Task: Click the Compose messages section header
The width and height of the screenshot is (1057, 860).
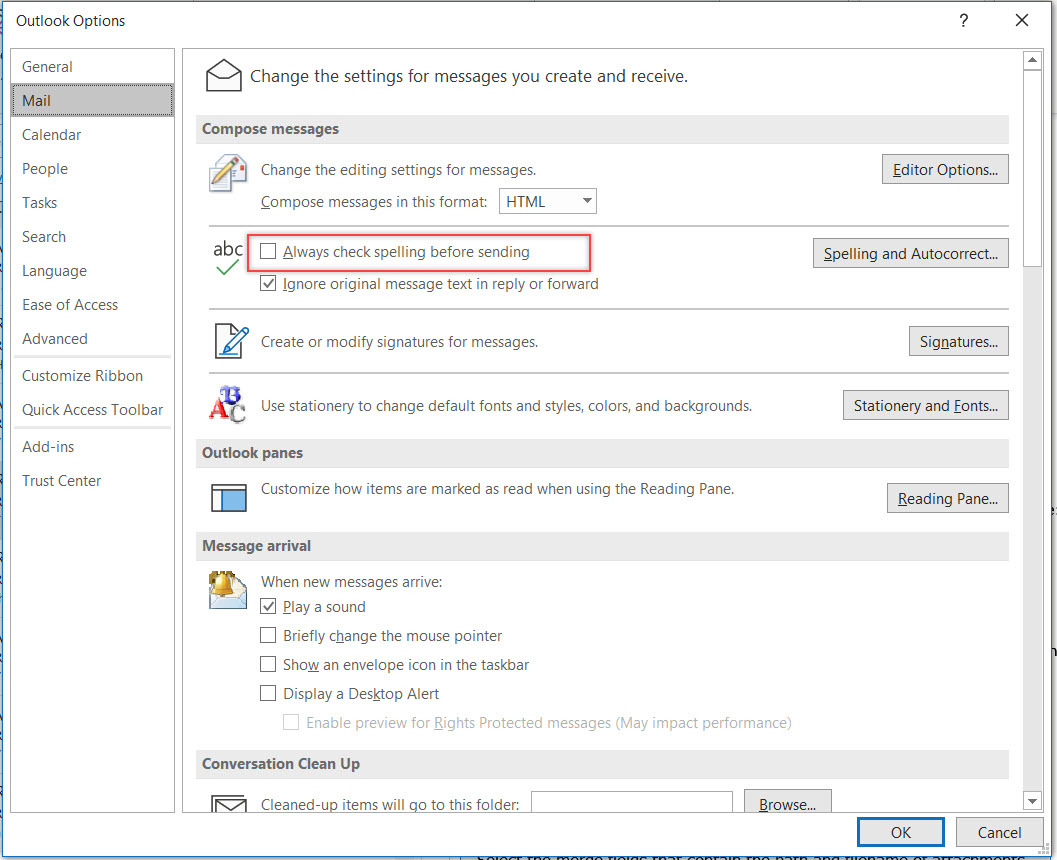Action: click(602, 129)
